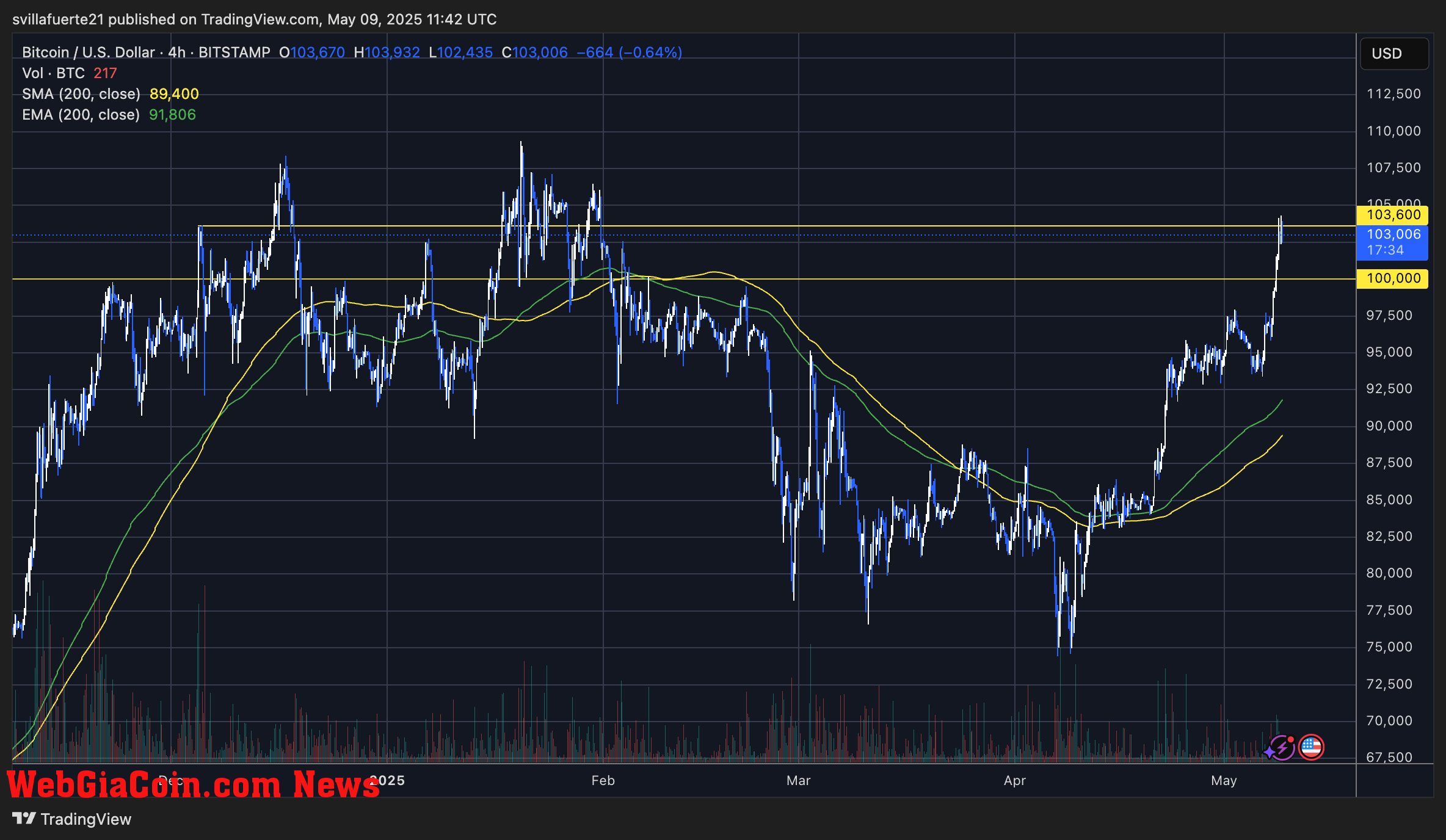
Task: Click the change value −664 (−0.64%)
Action: click(629, 52)
